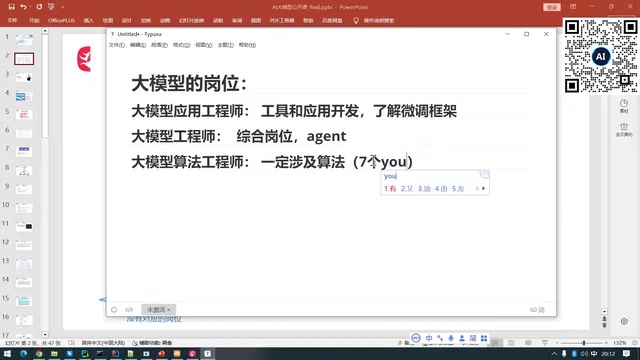
Task: Open notification center in system tray
Action: 627,353
